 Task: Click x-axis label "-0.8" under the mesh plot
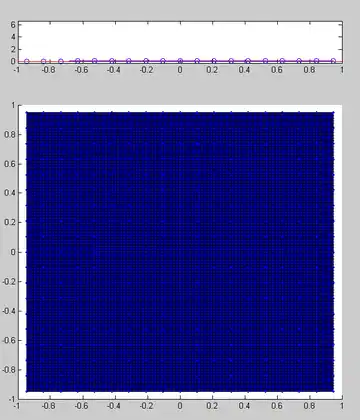pos(48,406)
